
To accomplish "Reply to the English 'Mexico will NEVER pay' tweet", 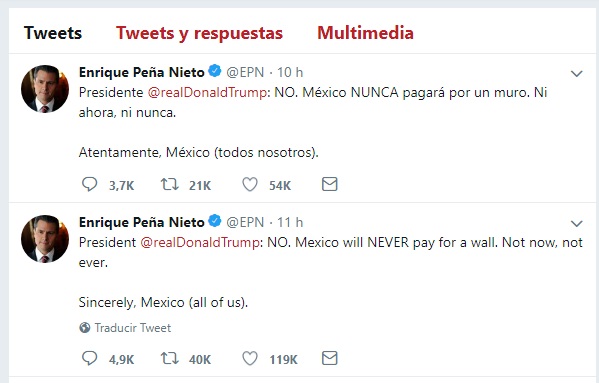I will tap(90, 359).
